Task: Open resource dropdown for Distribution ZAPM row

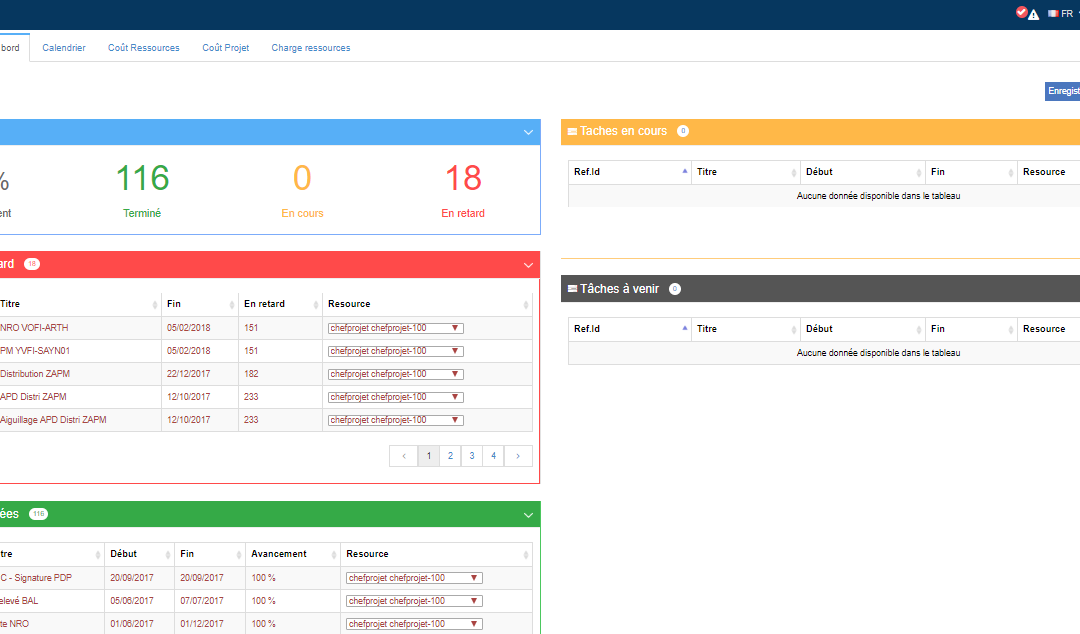Action: tap(395, 374)
